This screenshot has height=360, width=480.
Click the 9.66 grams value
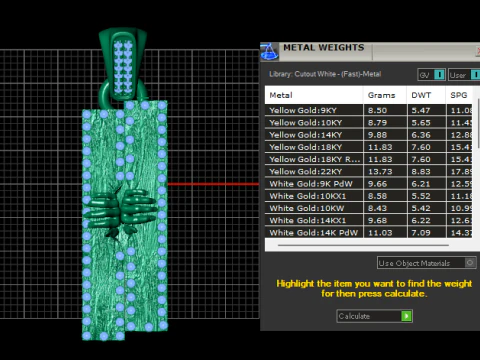pos(377,184)
